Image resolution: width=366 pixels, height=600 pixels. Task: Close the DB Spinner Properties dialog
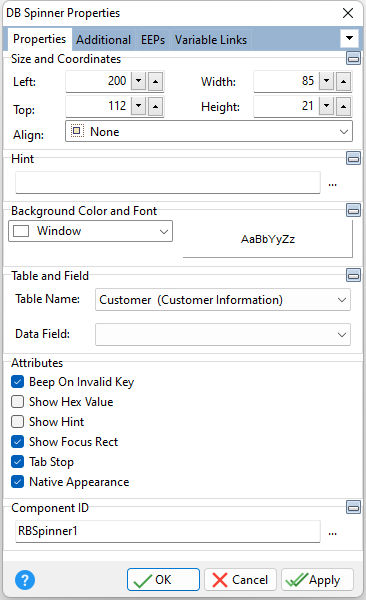[348, 13]
